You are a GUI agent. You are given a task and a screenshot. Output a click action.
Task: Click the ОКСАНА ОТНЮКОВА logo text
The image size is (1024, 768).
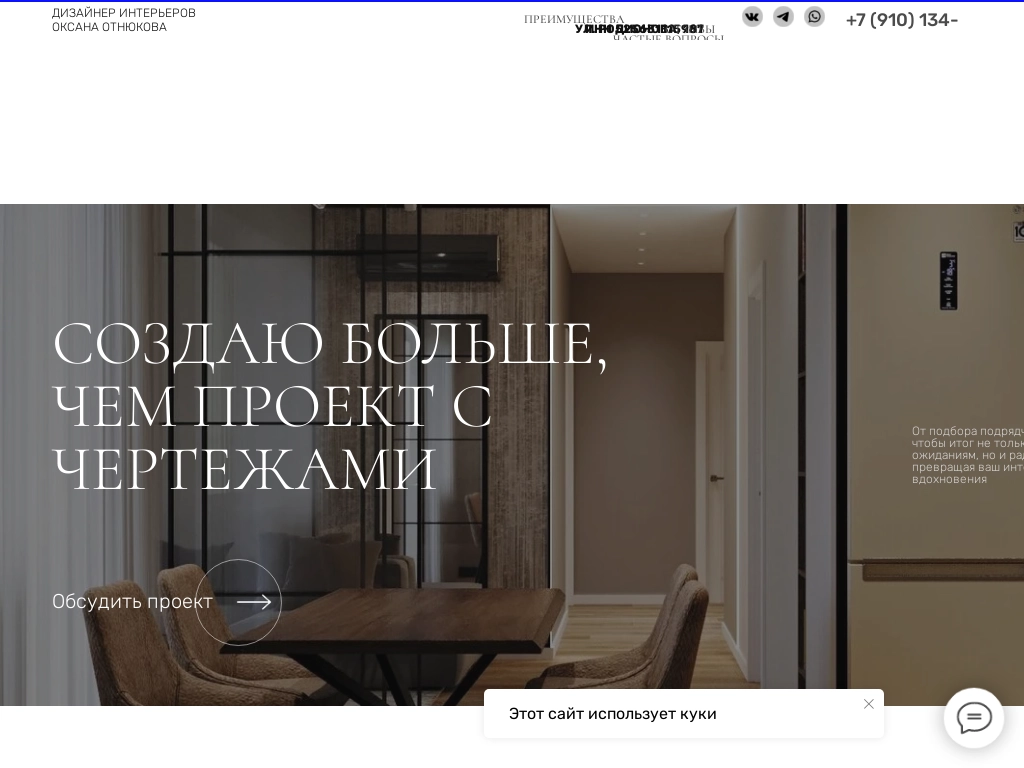click(x=109, y=27)
